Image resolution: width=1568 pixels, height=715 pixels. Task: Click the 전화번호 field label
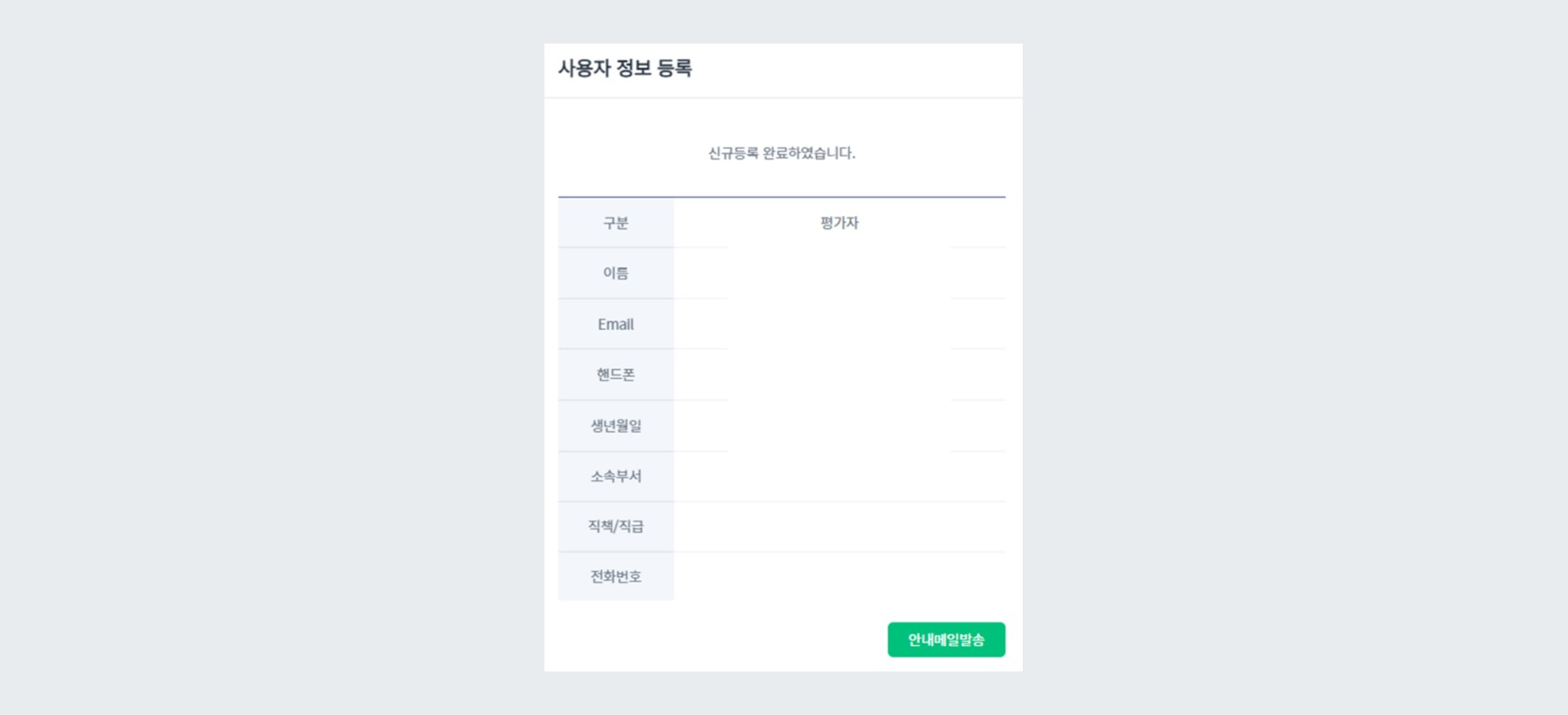click(615, 577)
